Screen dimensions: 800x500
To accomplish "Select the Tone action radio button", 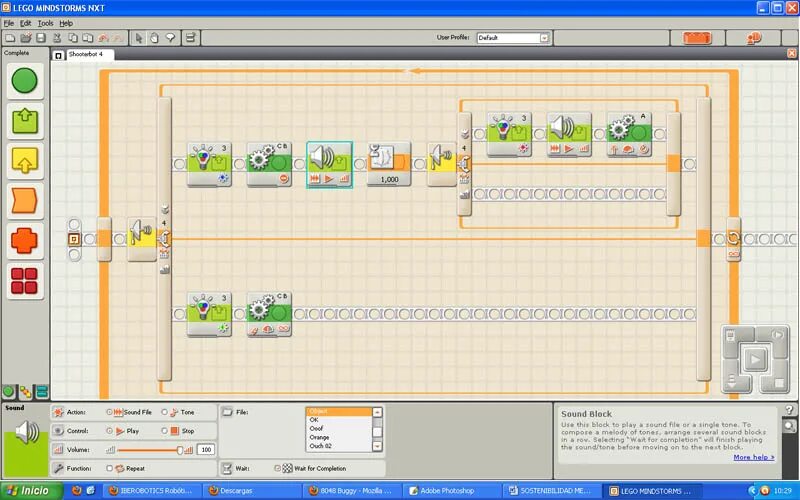I will [164, 412].
